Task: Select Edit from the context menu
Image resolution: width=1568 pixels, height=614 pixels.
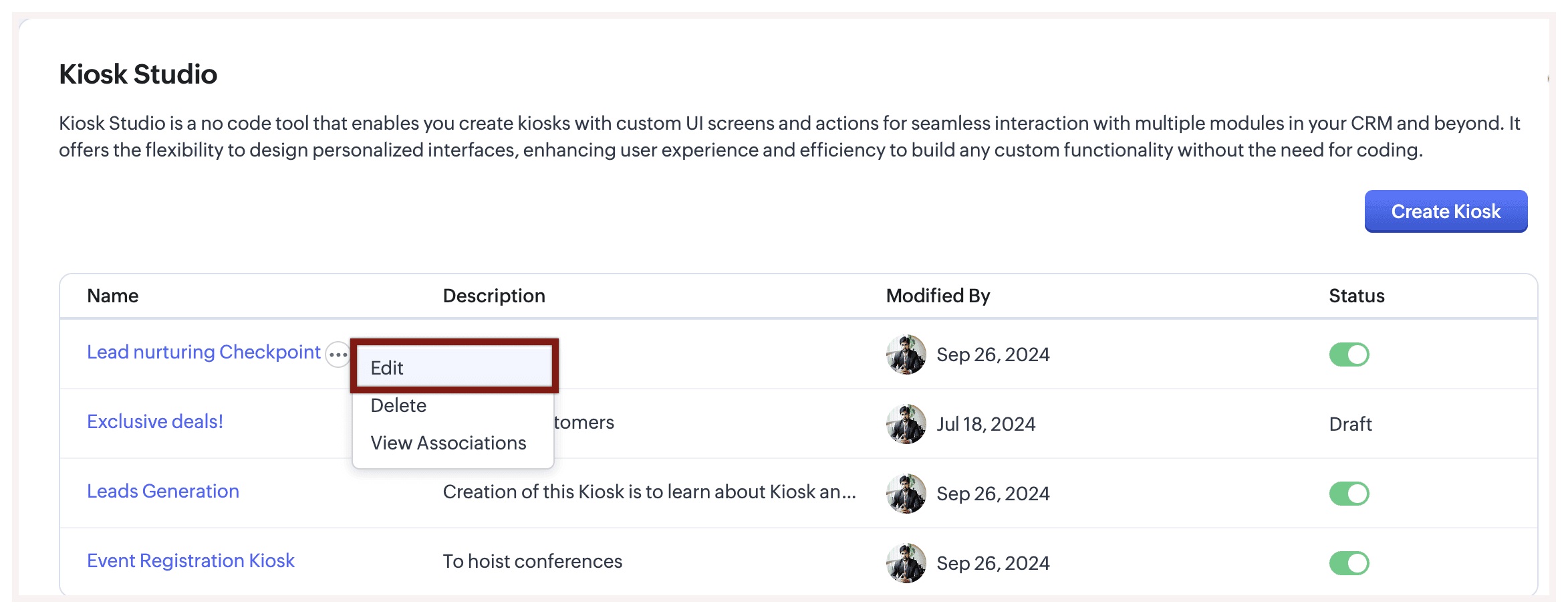Action: (x=454, y=368)
